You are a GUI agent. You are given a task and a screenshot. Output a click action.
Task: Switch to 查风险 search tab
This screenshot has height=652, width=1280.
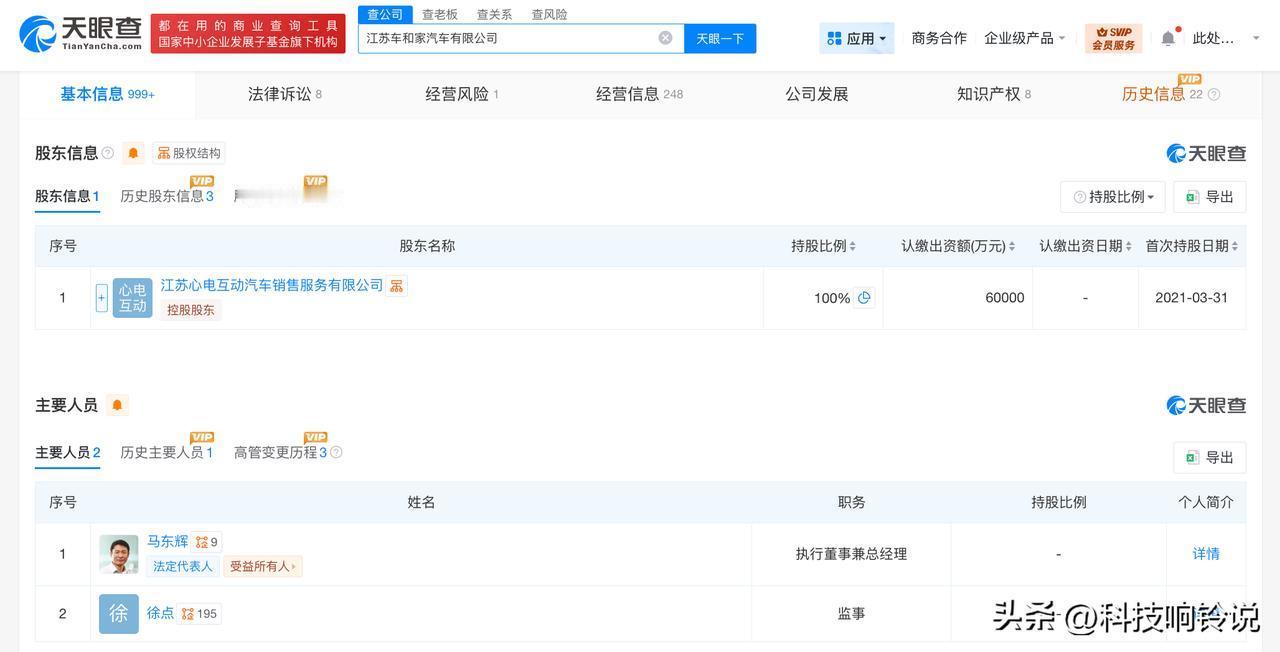549,14
